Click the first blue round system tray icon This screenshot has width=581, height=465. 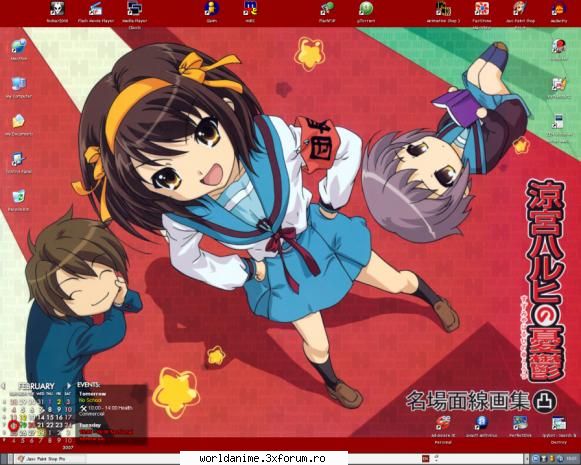pyautogui.click(x=536, y=459)
